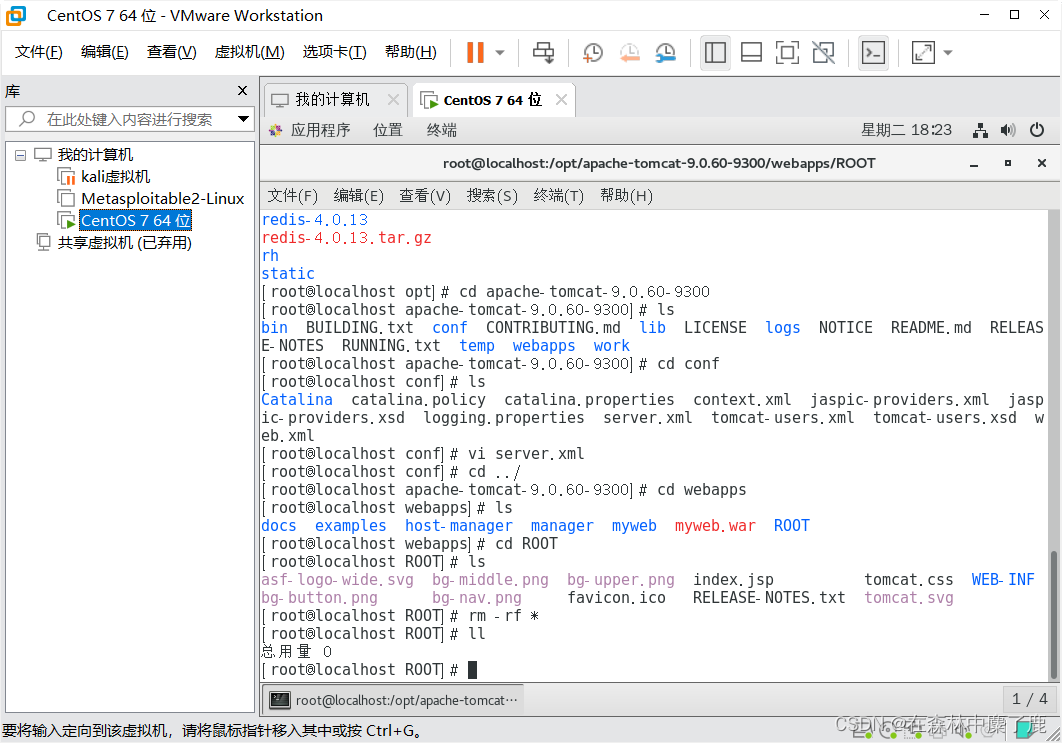The width and height of the screenshot is (1062, 743).
Task: Select CentOS 7 64 位 in library tree
Action: (x=135, y=220)
